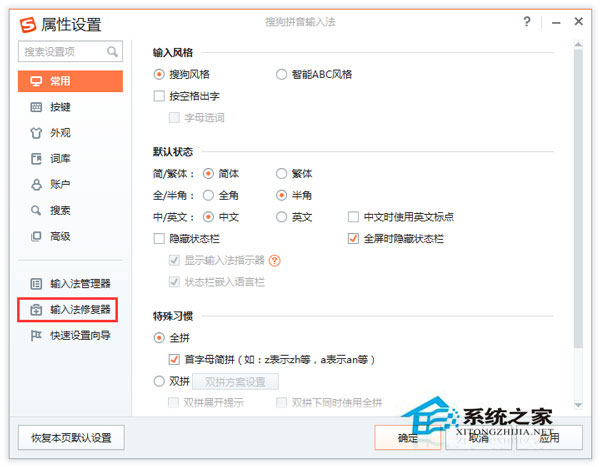The width and height of the screenshot is (600, 467).
Task: Click the magnifier icon beside 搜索 in the sidebar
Action: click(36, 210)
